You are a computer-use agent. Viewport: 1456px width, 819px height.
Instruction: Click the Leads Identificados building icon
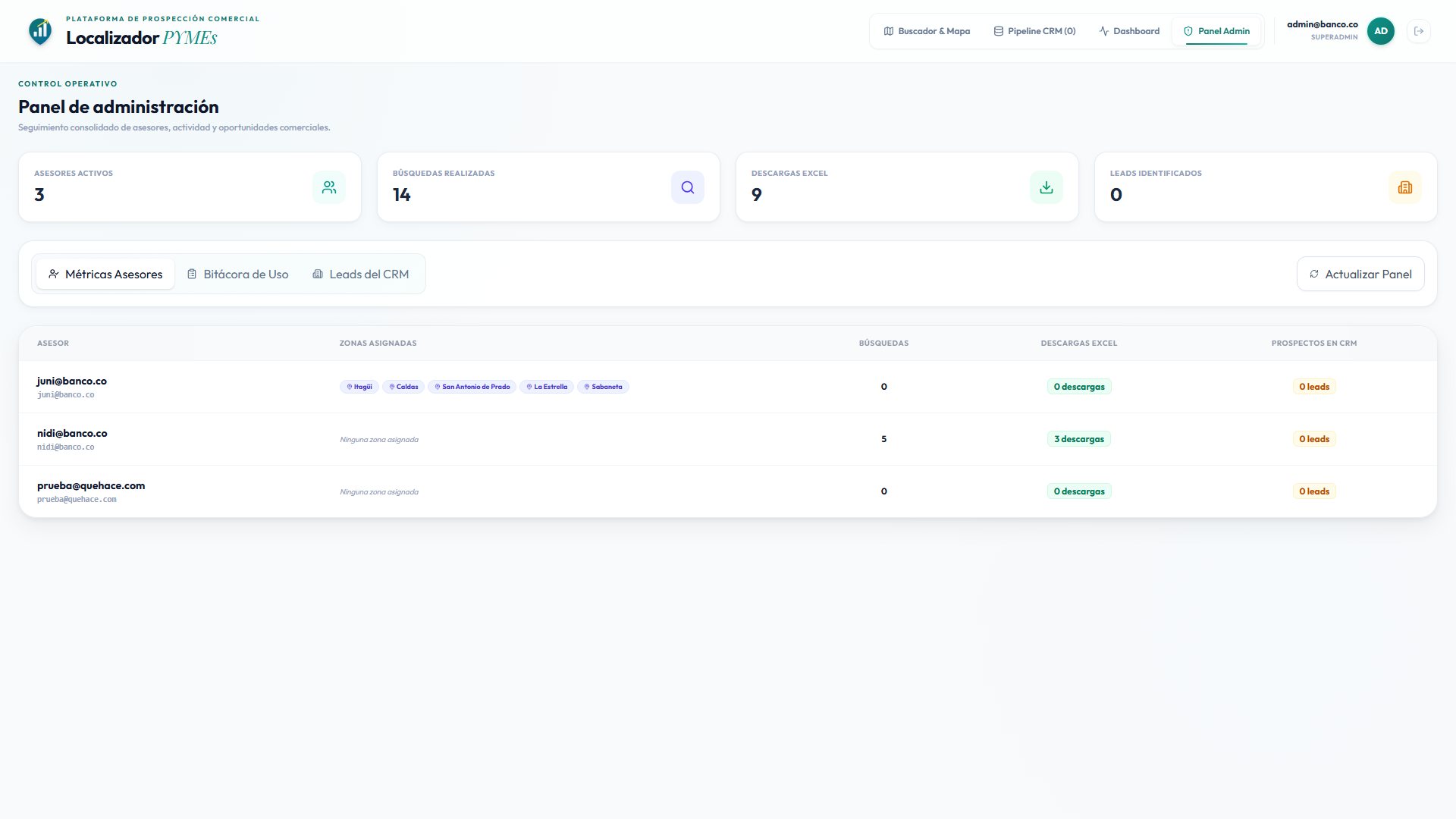1405,187
